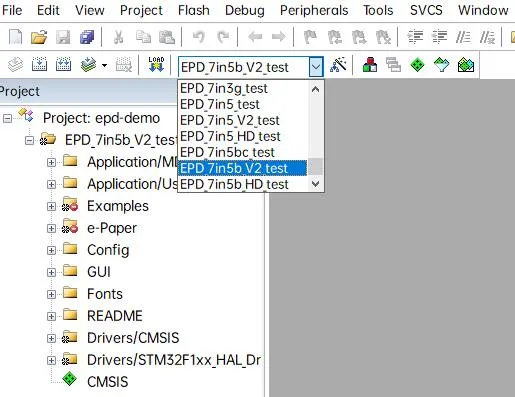This screenshot has height=397, width=515.
Task: Click the Indent selection icon
Action: [x=415, y=37]
